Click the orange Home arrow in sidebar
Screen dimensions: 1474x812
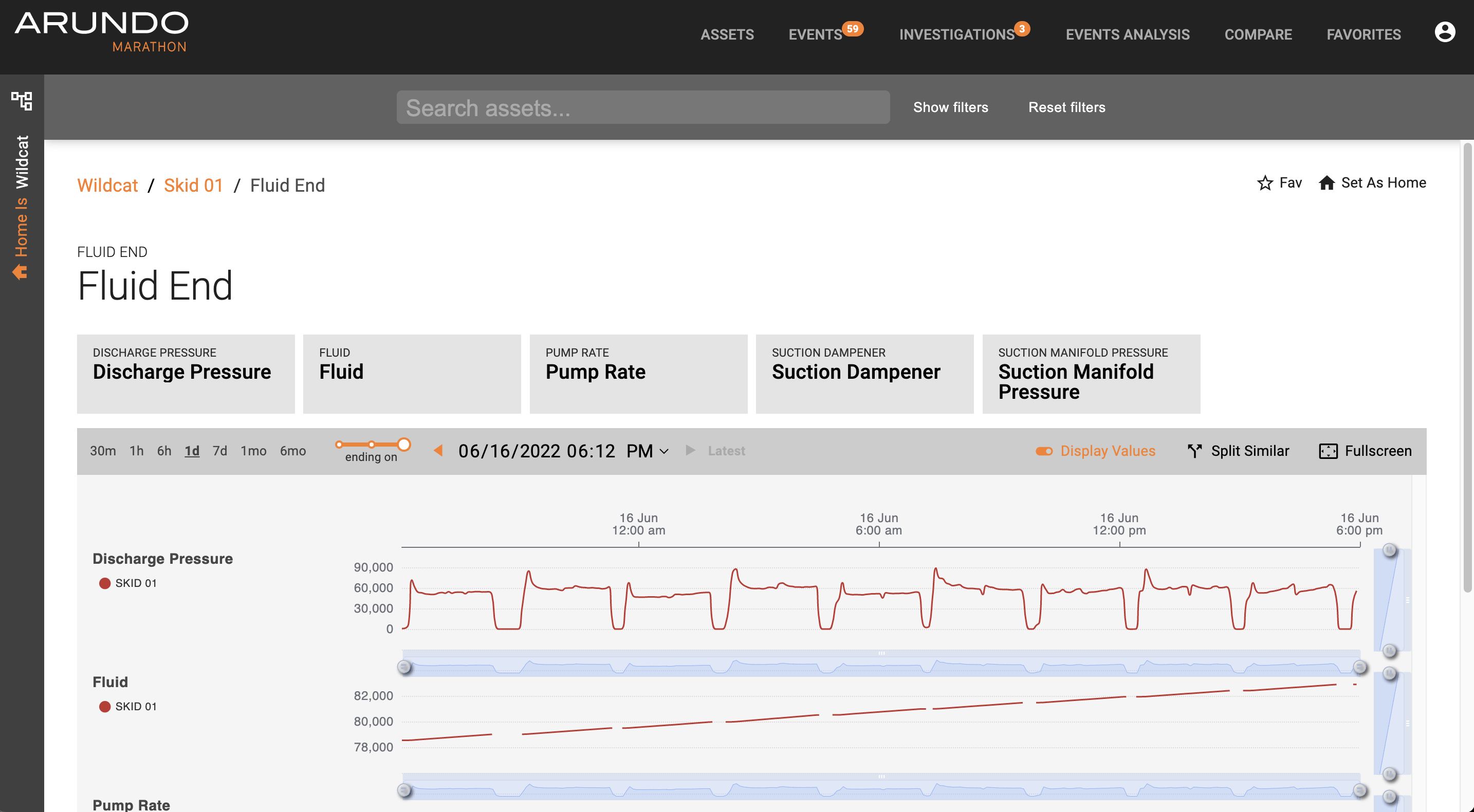(21, 271)
